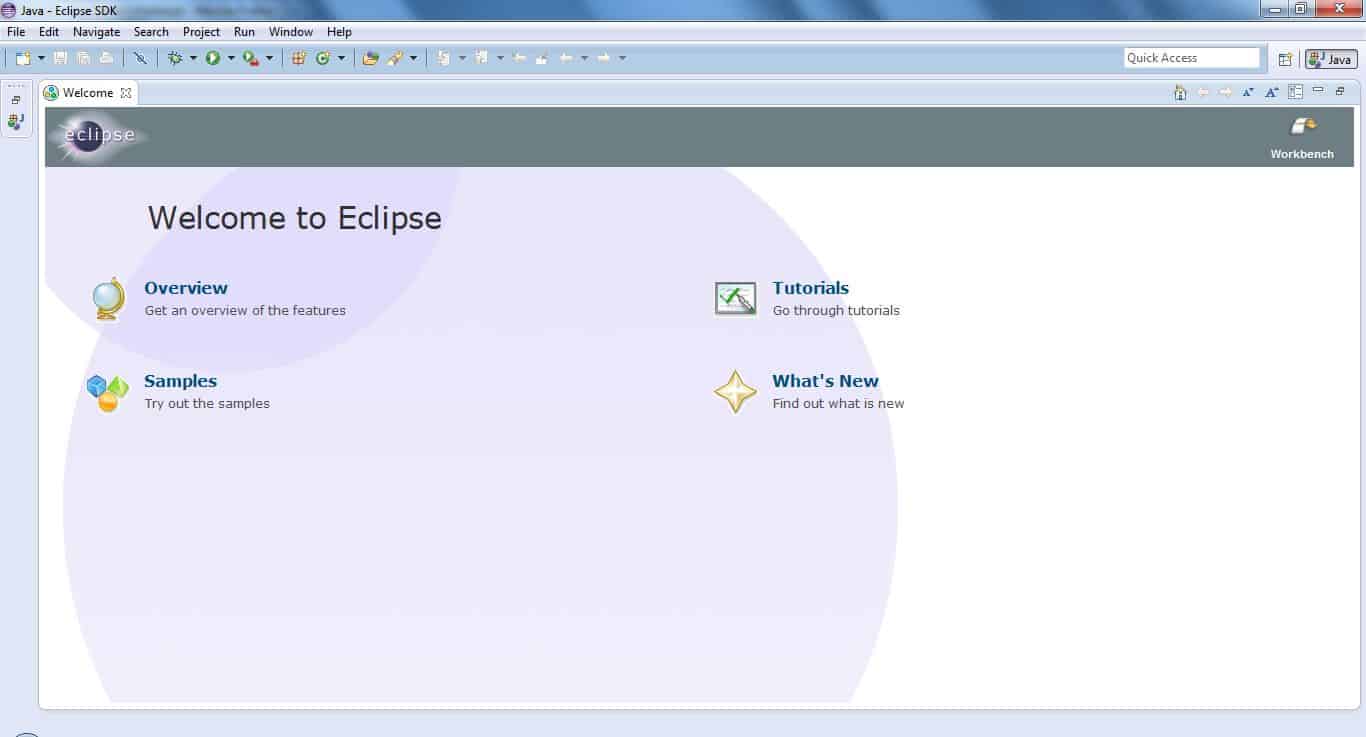Click the New Java Class icon
1366x737 pixels.
(x=322, y=58)
